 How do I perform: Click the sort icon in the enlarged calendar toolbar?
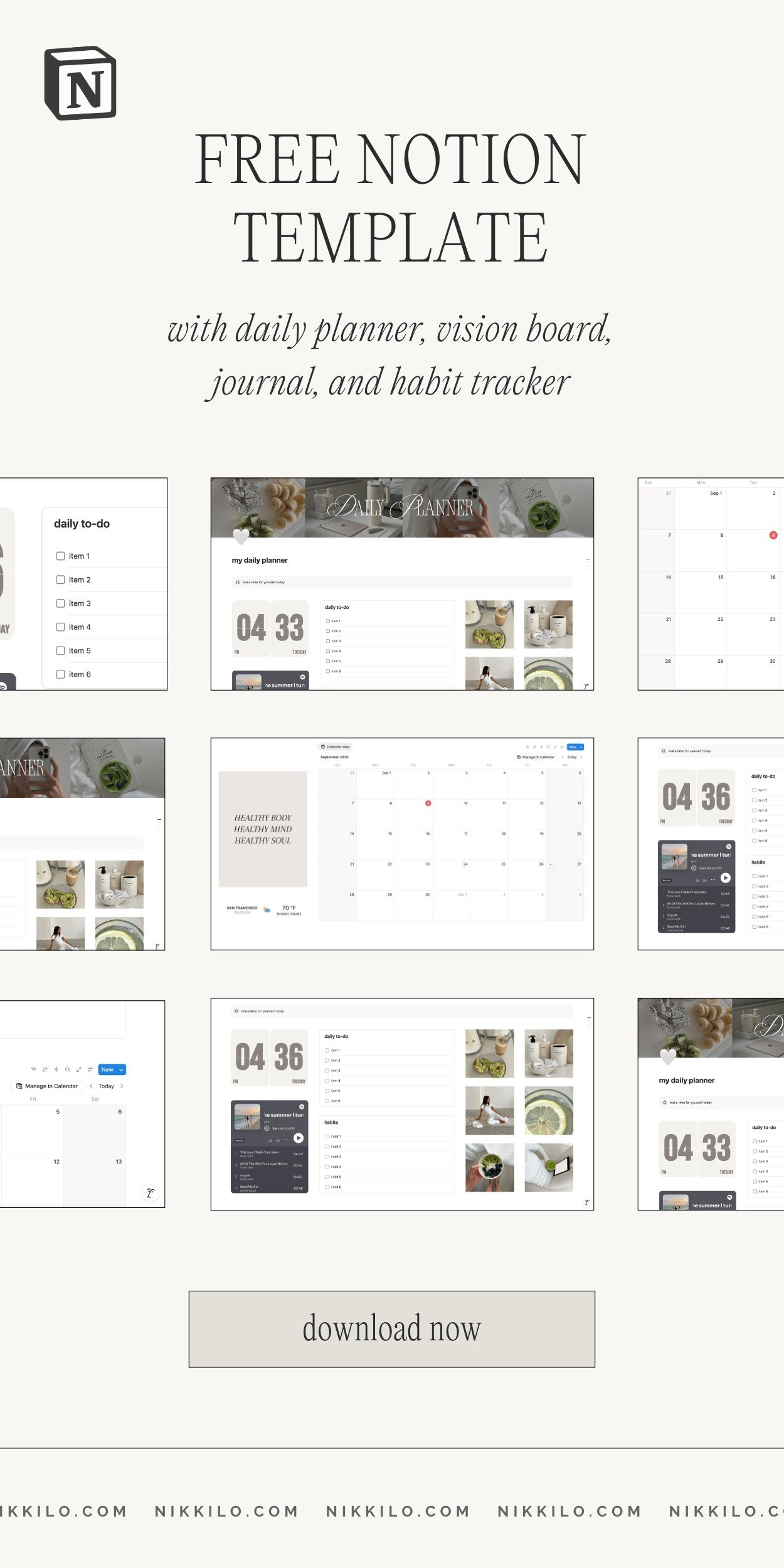(x=45, y=1069)
